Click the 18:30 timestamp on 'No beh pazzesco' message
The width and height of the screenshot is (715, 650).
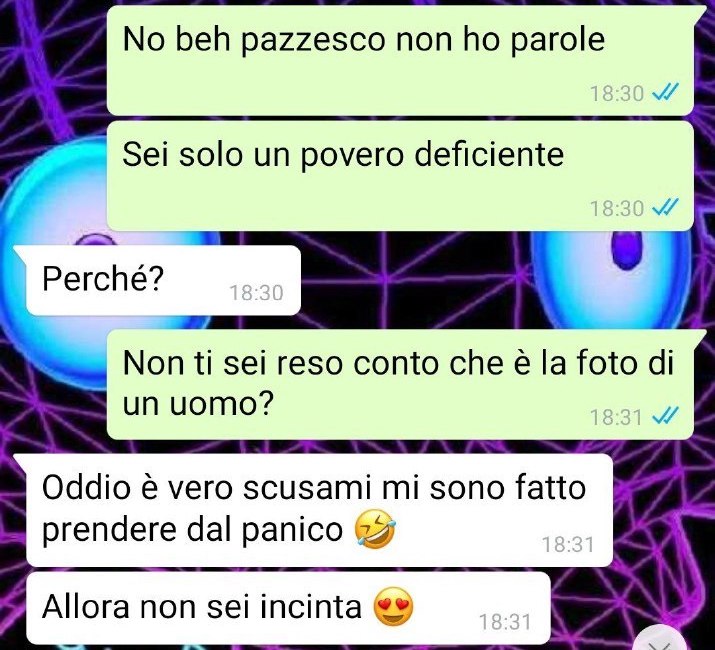click(x=617, y=94)
